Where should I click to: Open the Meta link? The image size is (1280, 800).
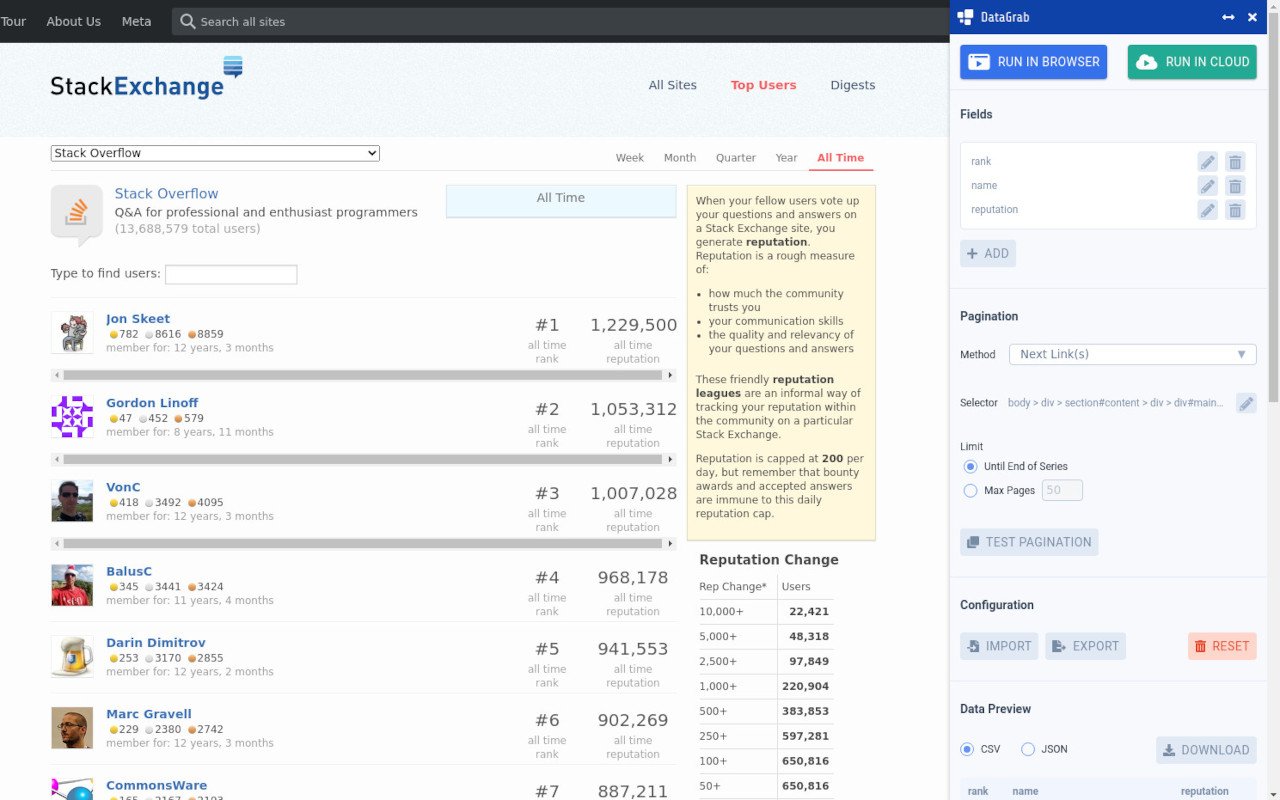137,21
